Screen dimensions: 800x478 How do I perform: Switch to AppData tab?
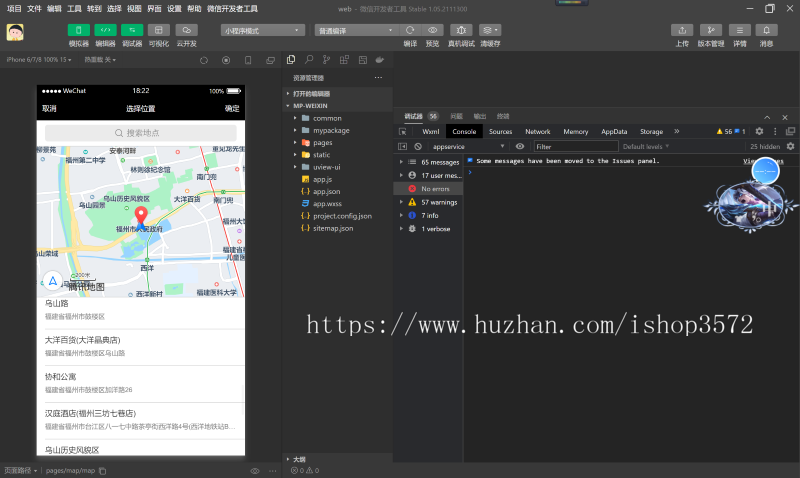coord(614,131)
